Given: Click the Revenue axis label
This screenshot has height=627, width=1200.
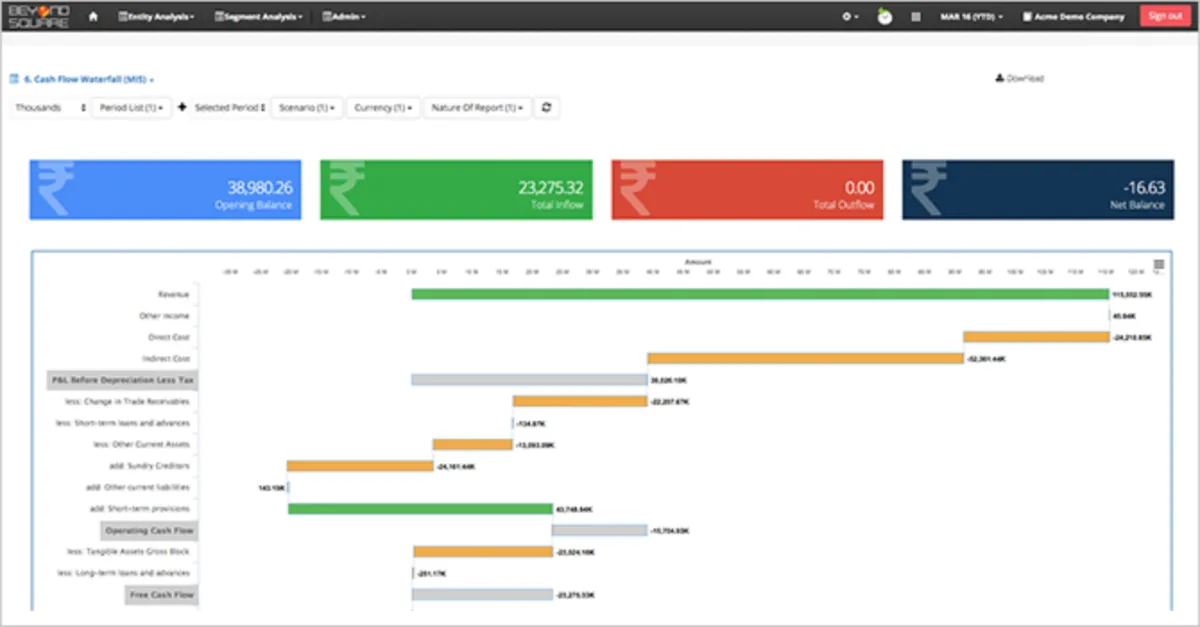Looking at the screenshot, I should [174, 294].
